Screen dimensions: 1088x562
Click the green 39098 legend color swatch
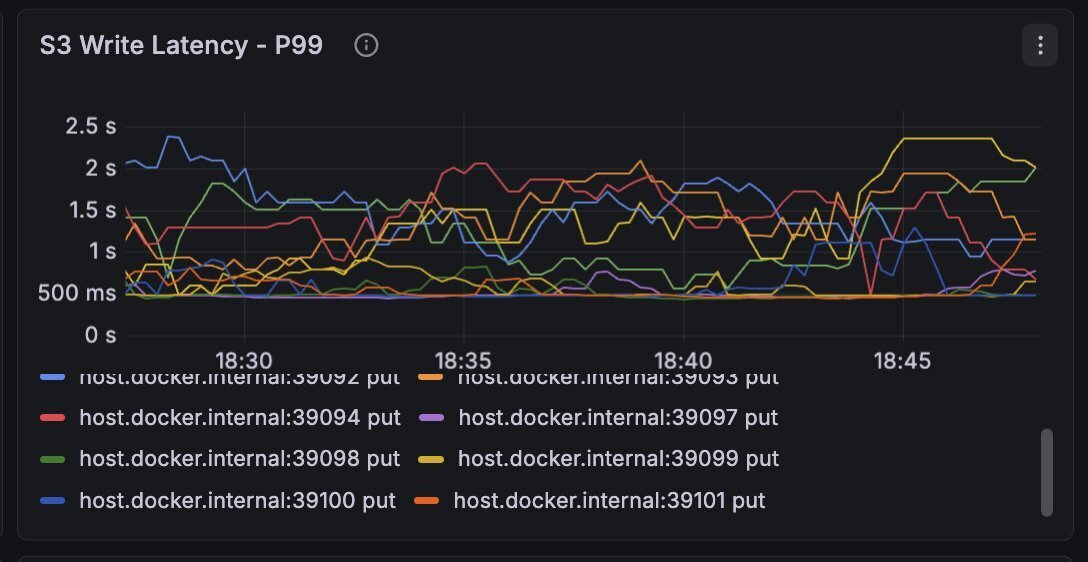click(53, 459)
